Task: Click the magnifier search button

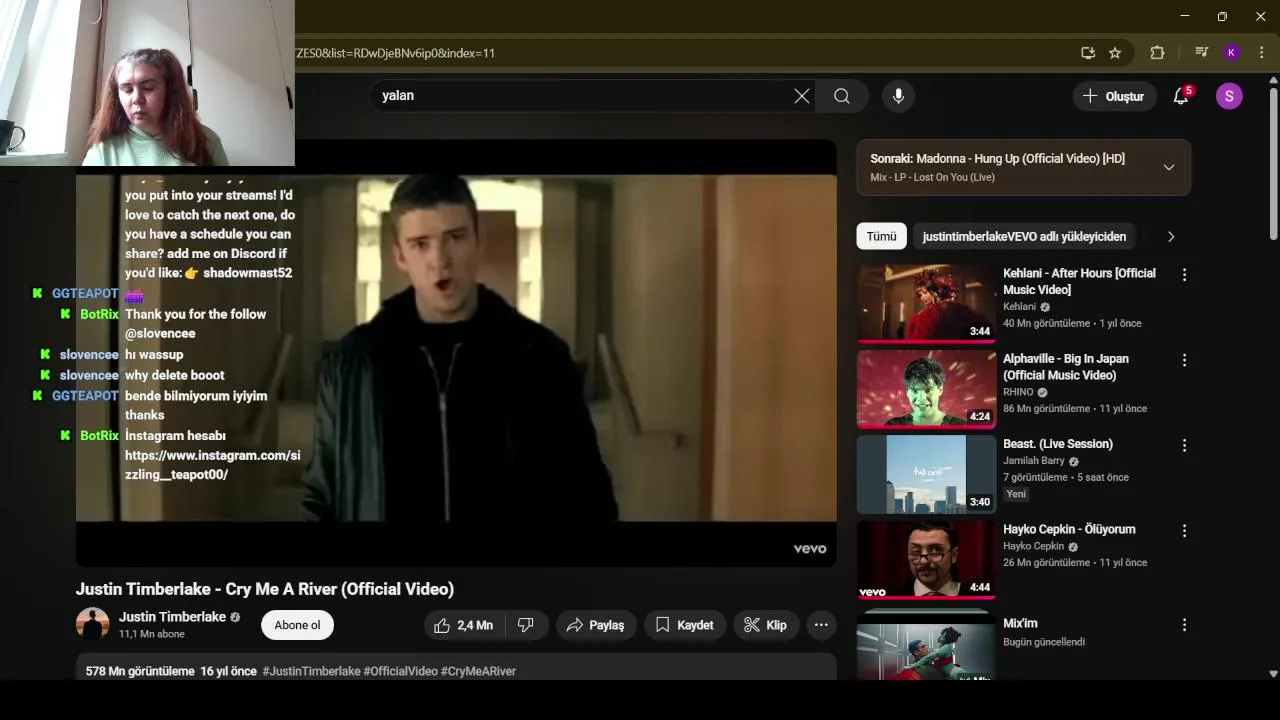Action: point(842,96)
